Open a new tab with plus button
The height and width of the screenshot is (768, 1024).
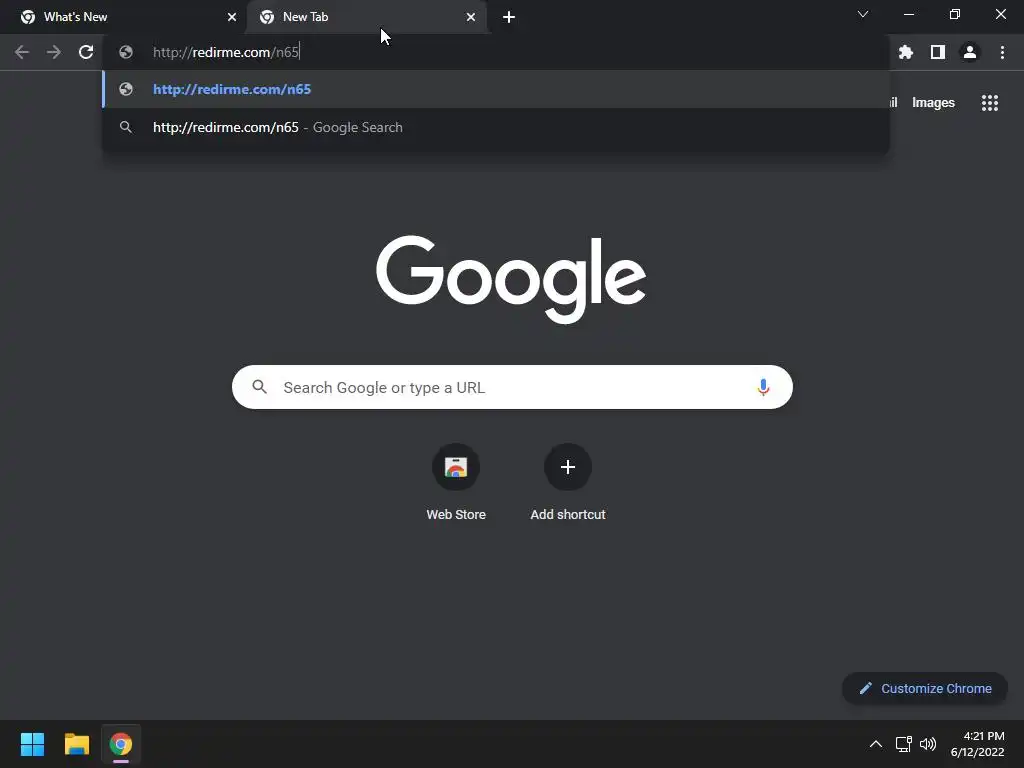(509, 17)
